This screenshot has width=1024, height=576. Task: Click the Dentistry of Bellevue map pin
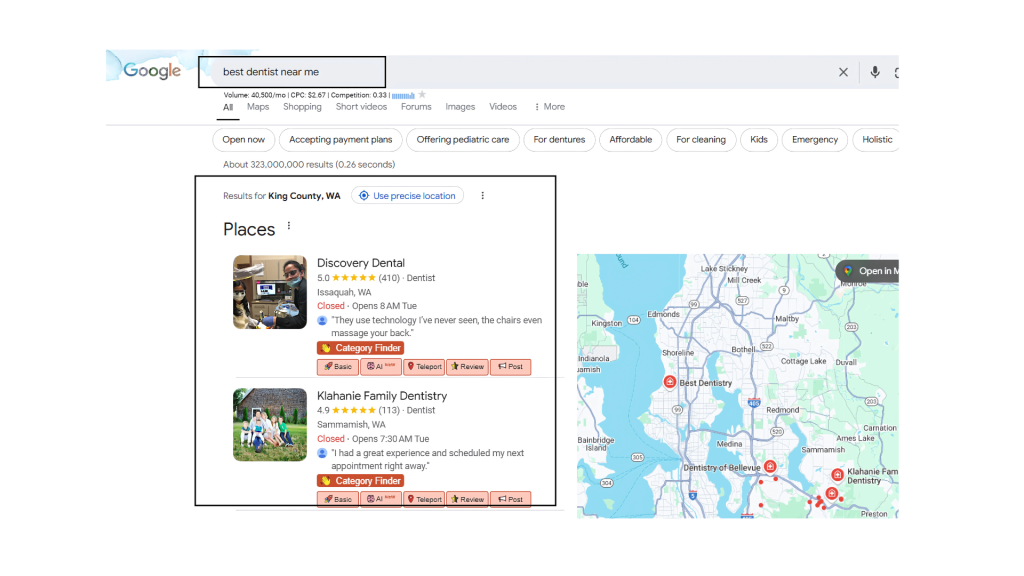point(770,466)
